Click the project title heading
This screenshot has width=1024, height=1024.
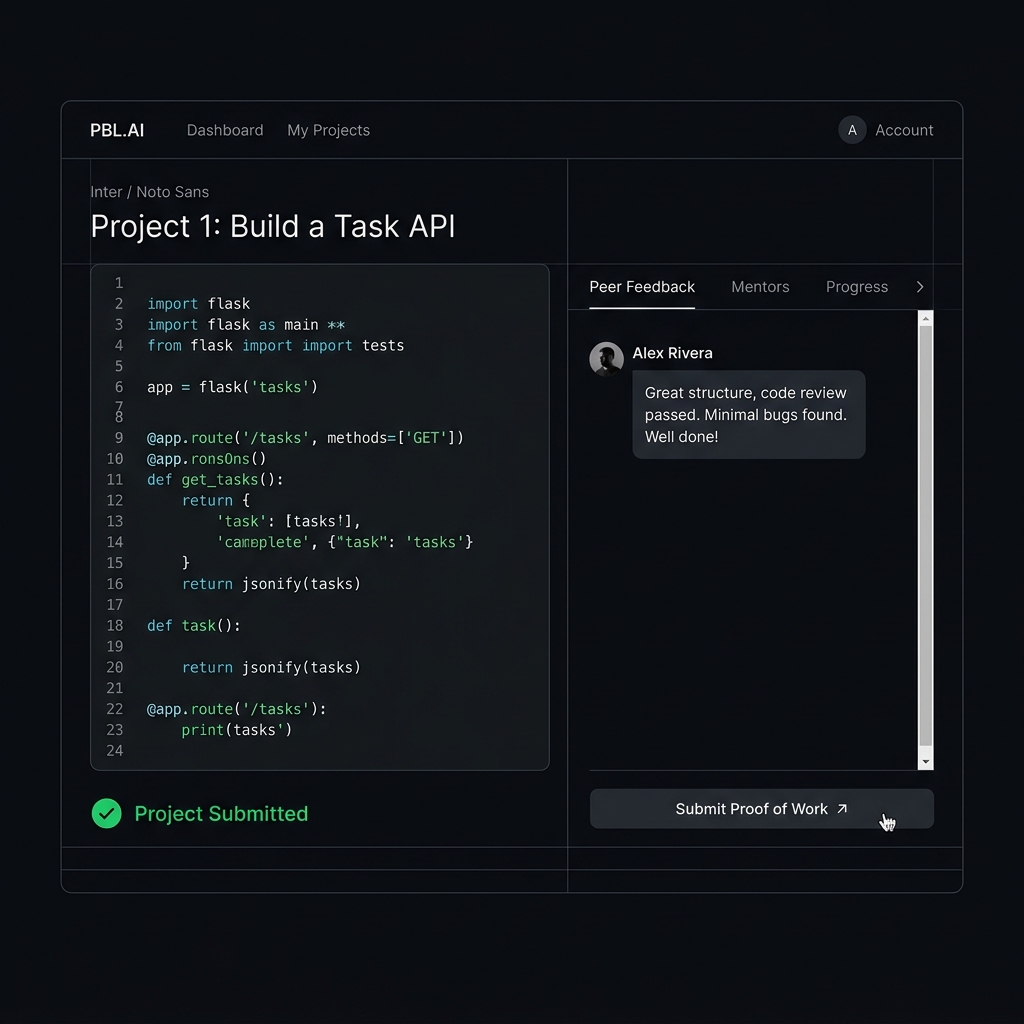272,226
